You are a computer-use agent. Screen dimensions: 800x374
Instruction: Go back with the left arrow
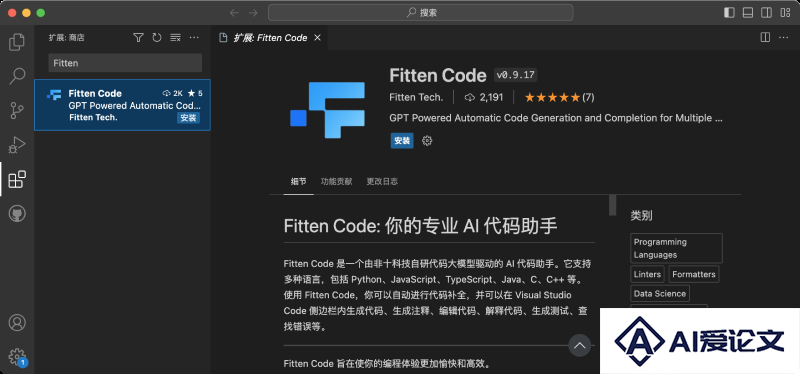(x=234, y=13)
